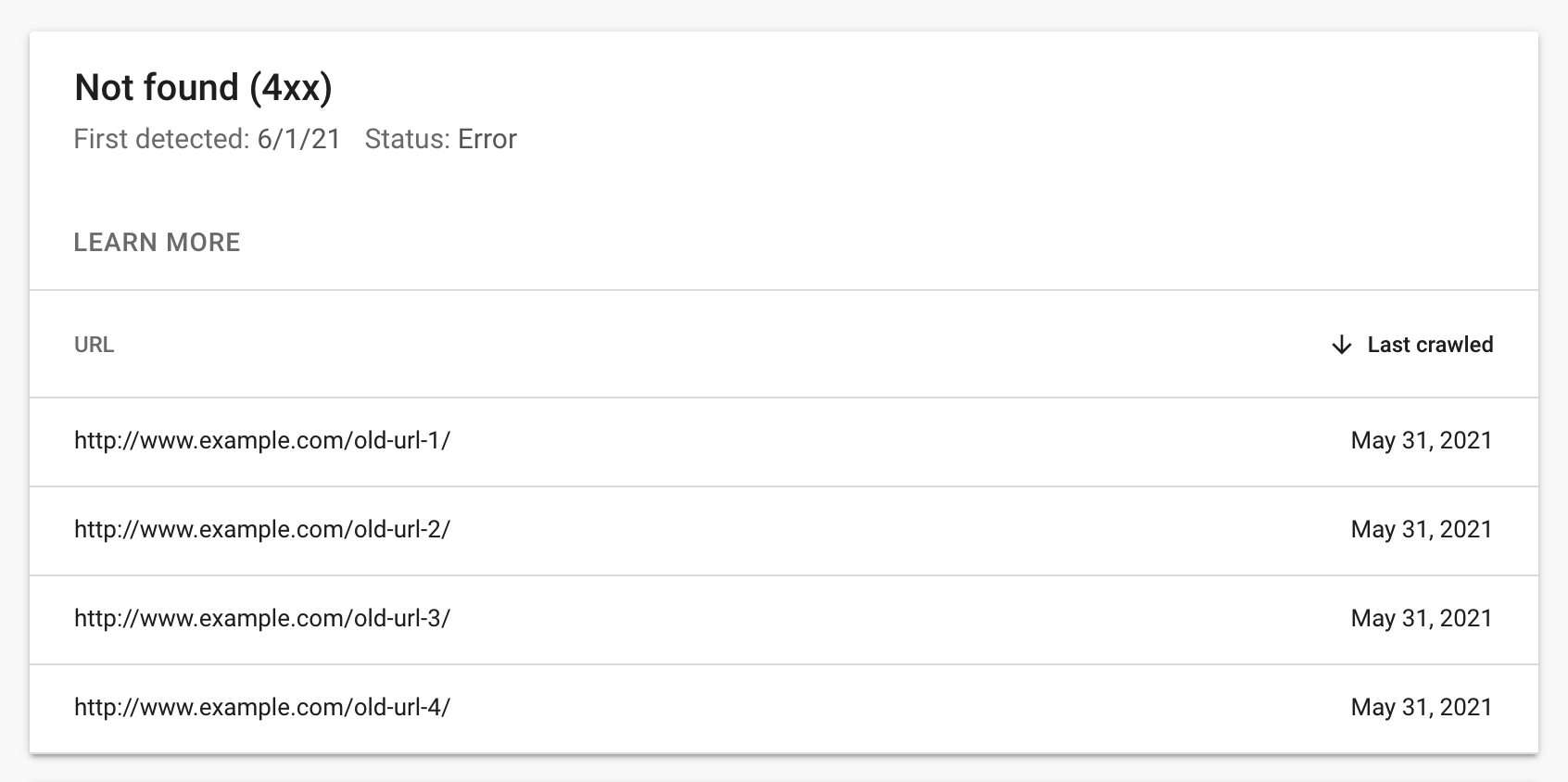Sort by the Last crawled column label
This screenshot has width=1568, height=782.
tap(1430, 345)
